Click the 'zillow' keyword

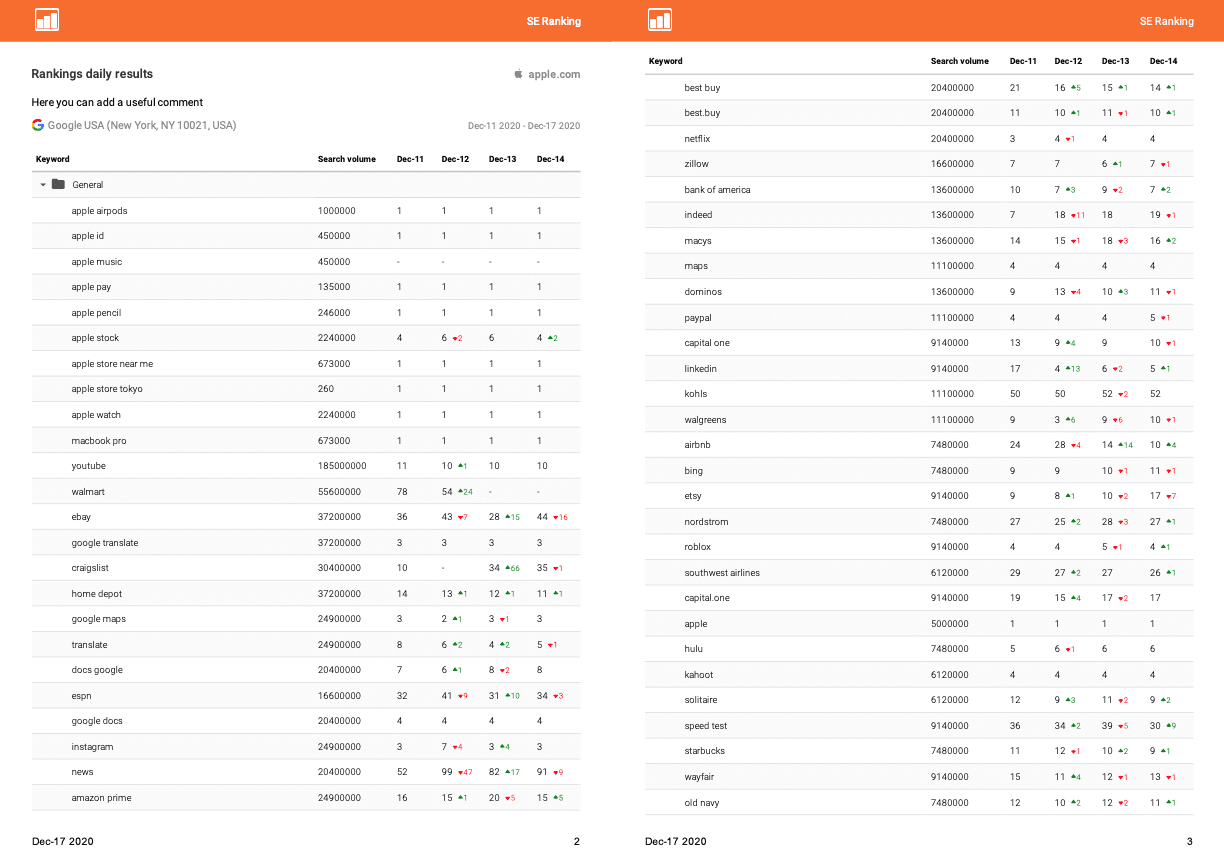click(697, 164)
